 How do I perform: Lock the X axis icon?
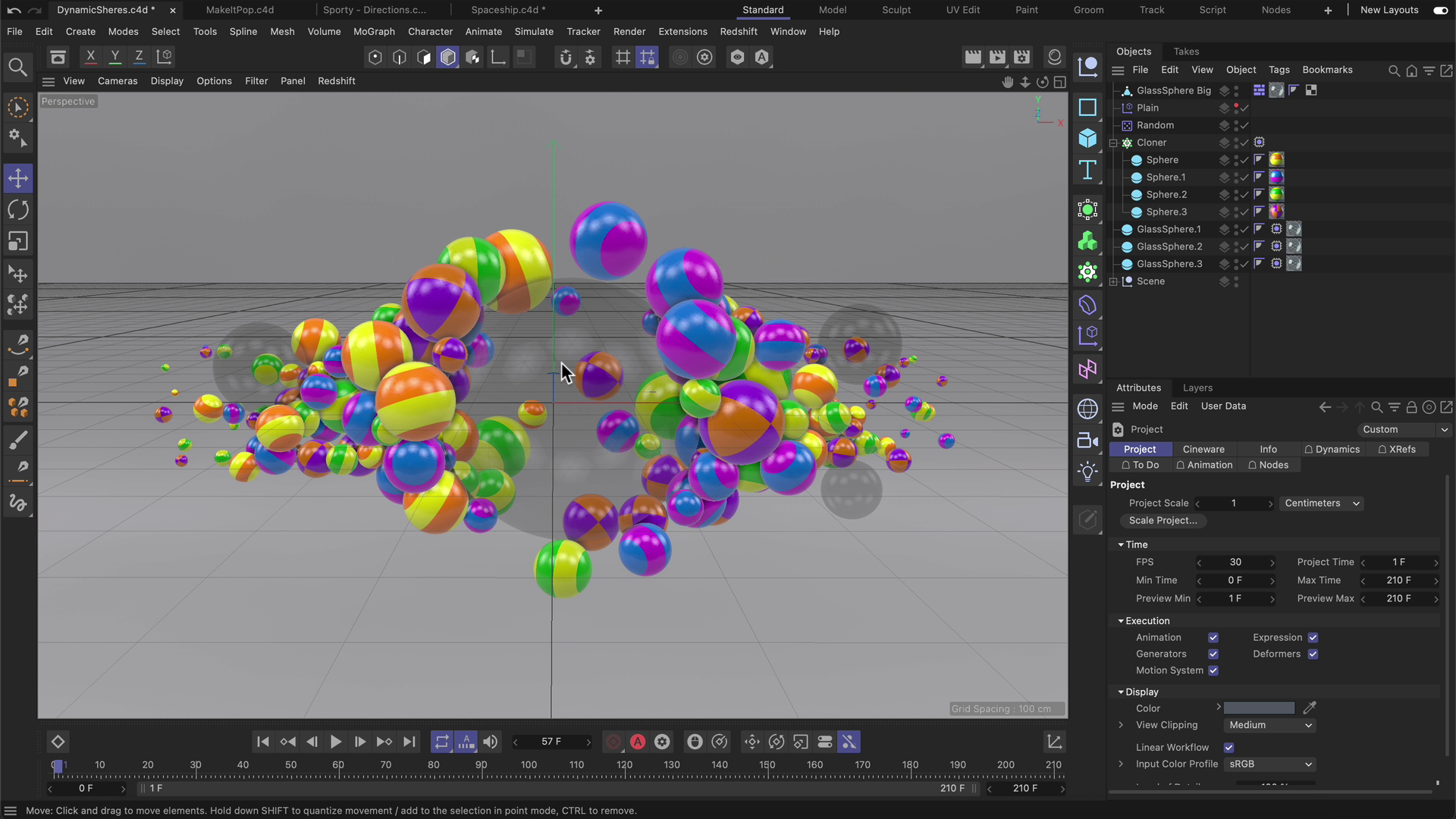click(x=90, y=57)
